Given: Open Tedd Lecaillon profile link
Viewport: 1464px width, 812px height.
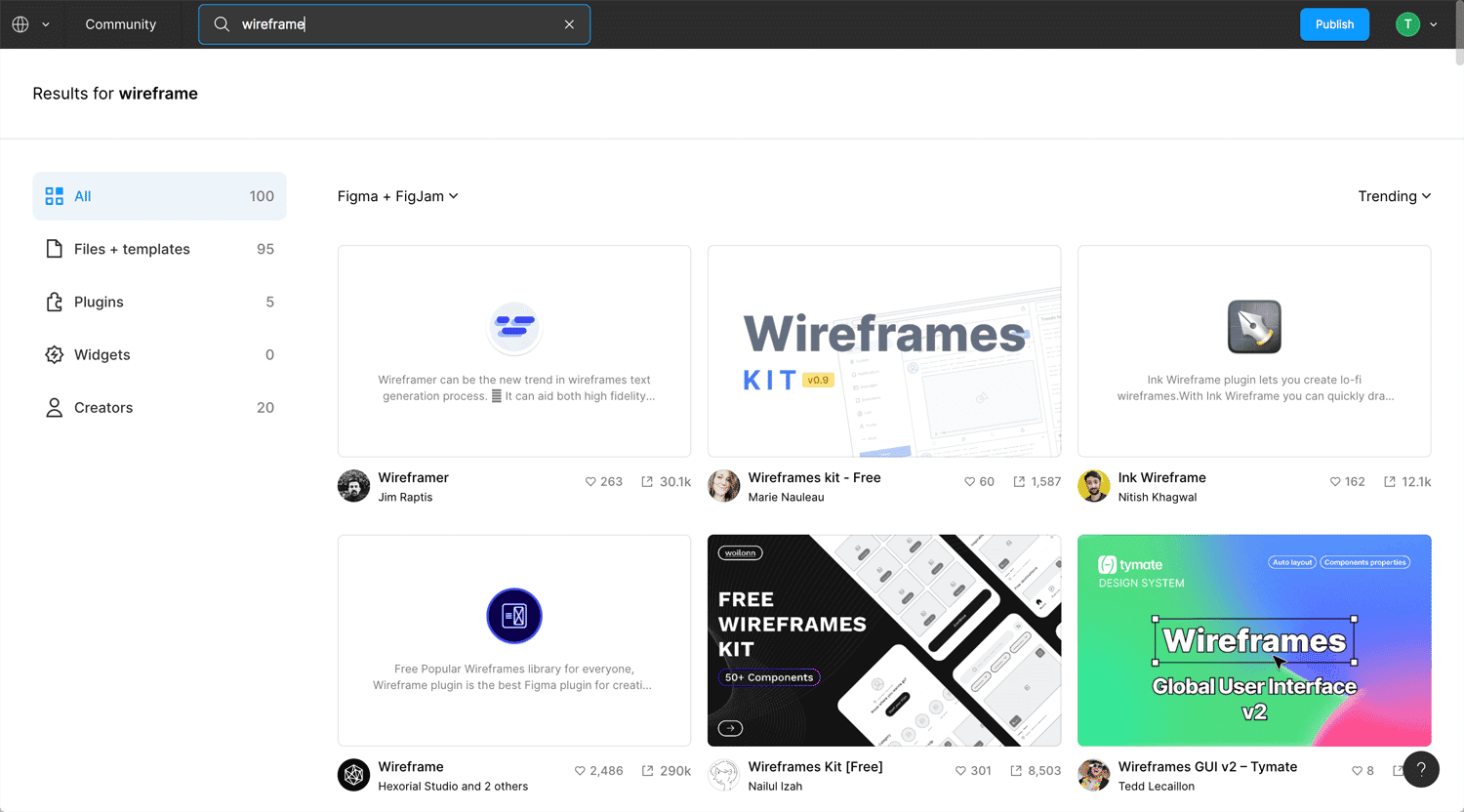Looking at the screenshot, I should 1156,787.
